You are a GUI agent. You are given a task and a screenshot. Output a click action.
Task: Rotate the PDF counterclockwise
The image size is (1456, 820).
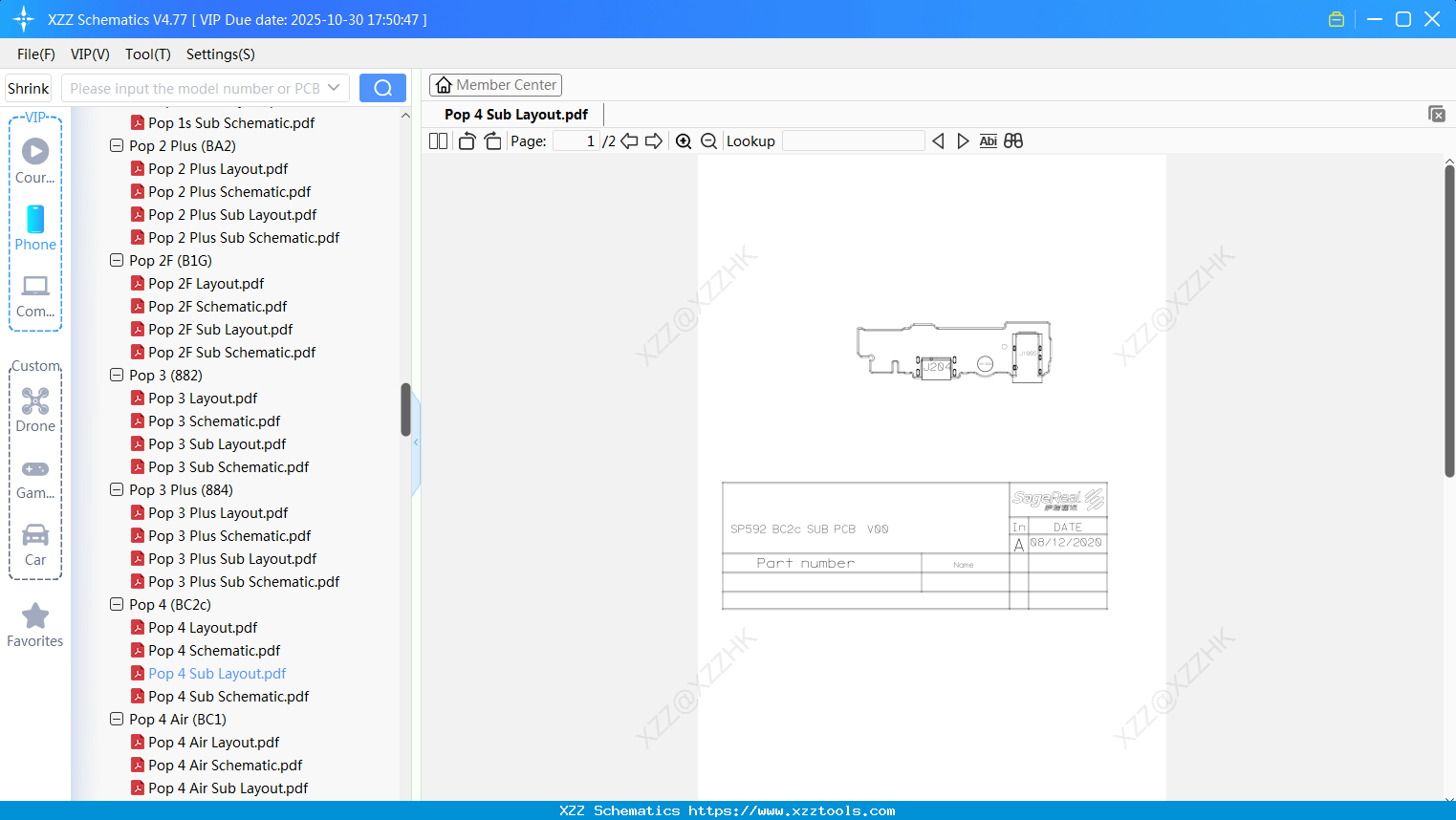click(466, 140)
